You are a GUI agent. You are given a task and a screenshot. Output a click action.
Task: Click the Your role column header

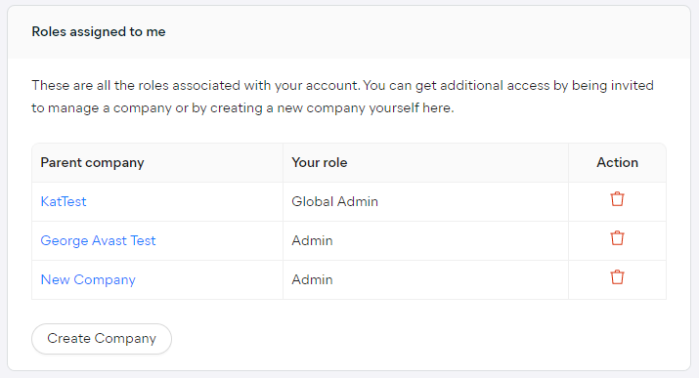point(319,163)
